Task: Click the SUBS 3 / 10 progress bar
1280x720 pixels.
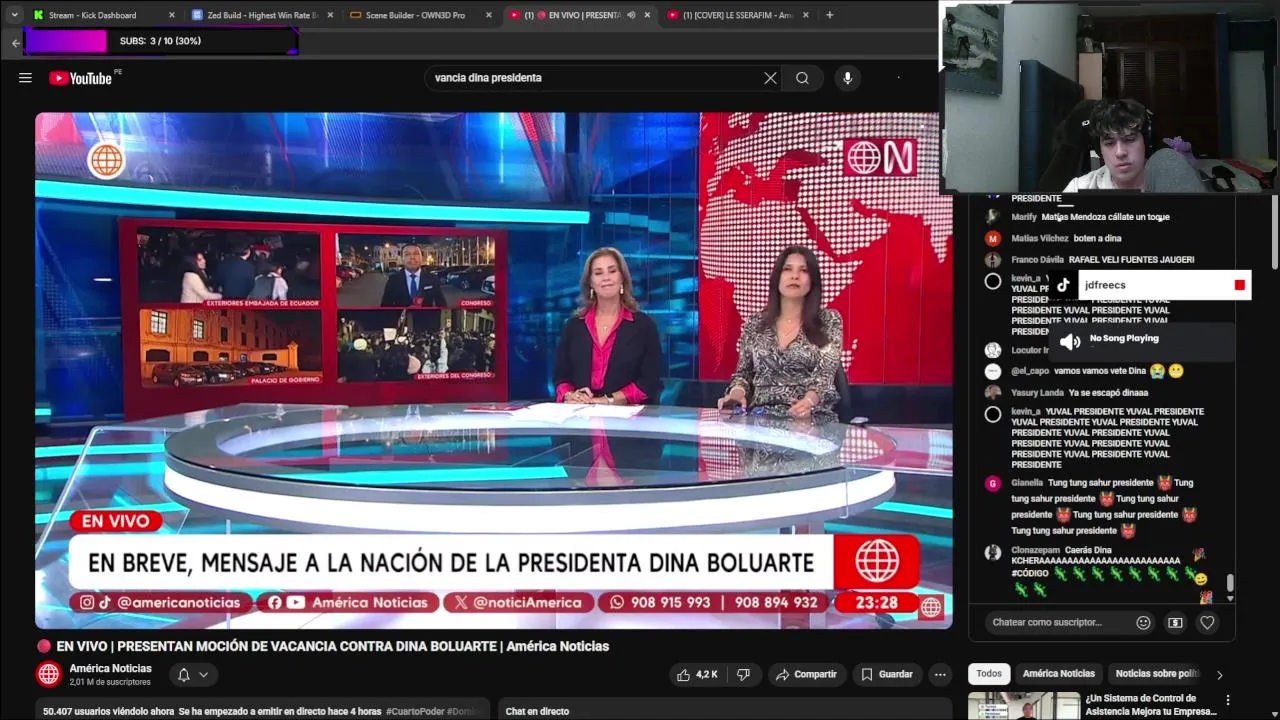Action: 160,41
